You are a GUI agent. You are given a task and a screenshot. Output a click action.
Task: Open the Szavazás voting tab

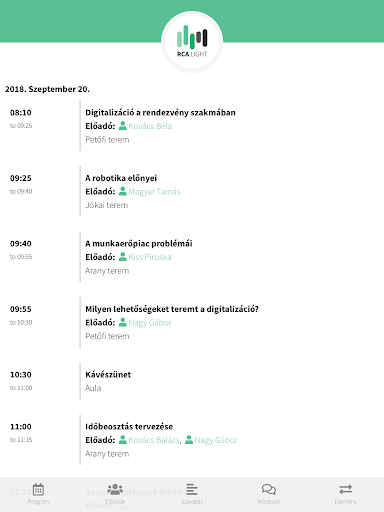tap(192, 494)
